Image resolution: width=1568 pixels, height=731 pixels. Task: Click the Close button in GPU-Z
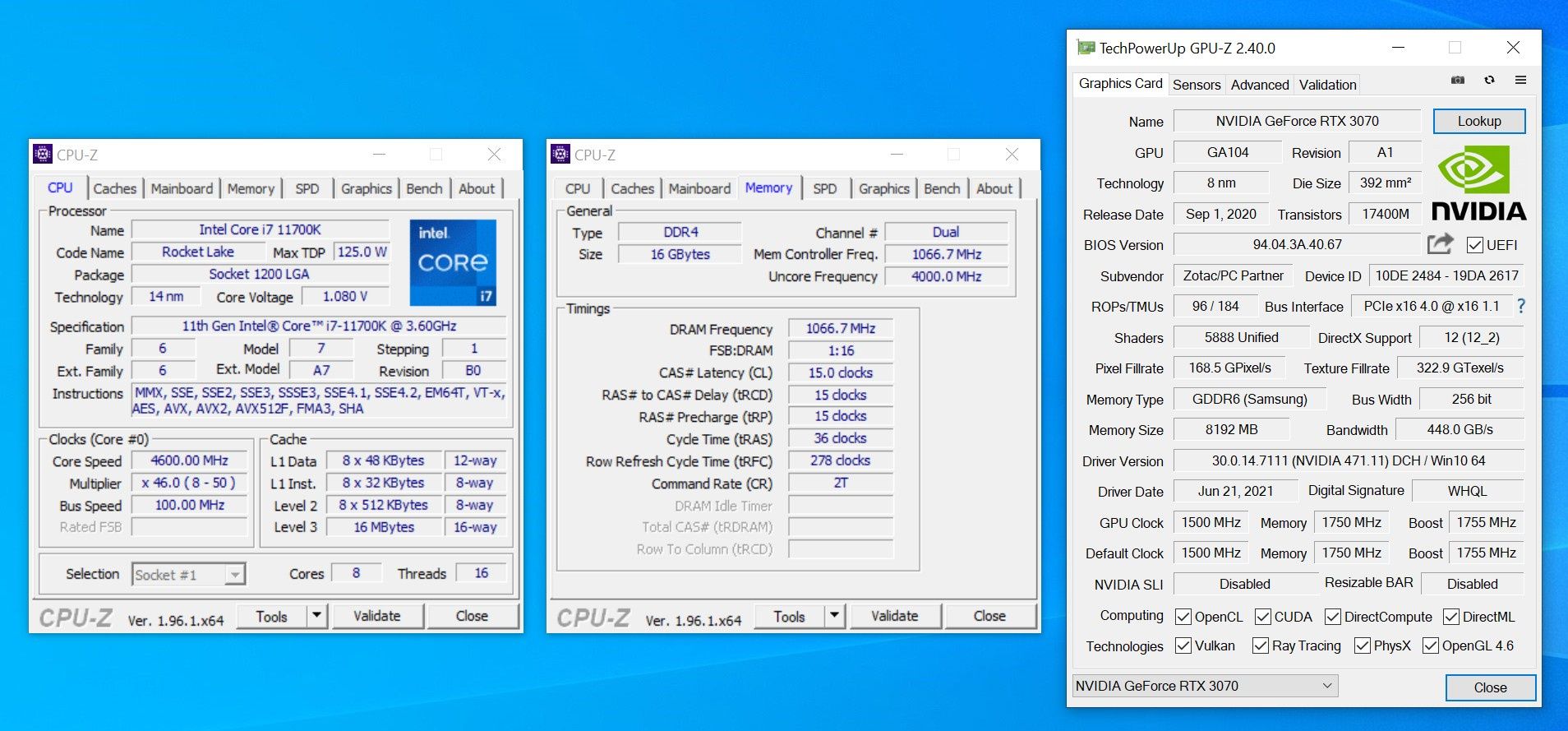click(x=1490, y=687)
